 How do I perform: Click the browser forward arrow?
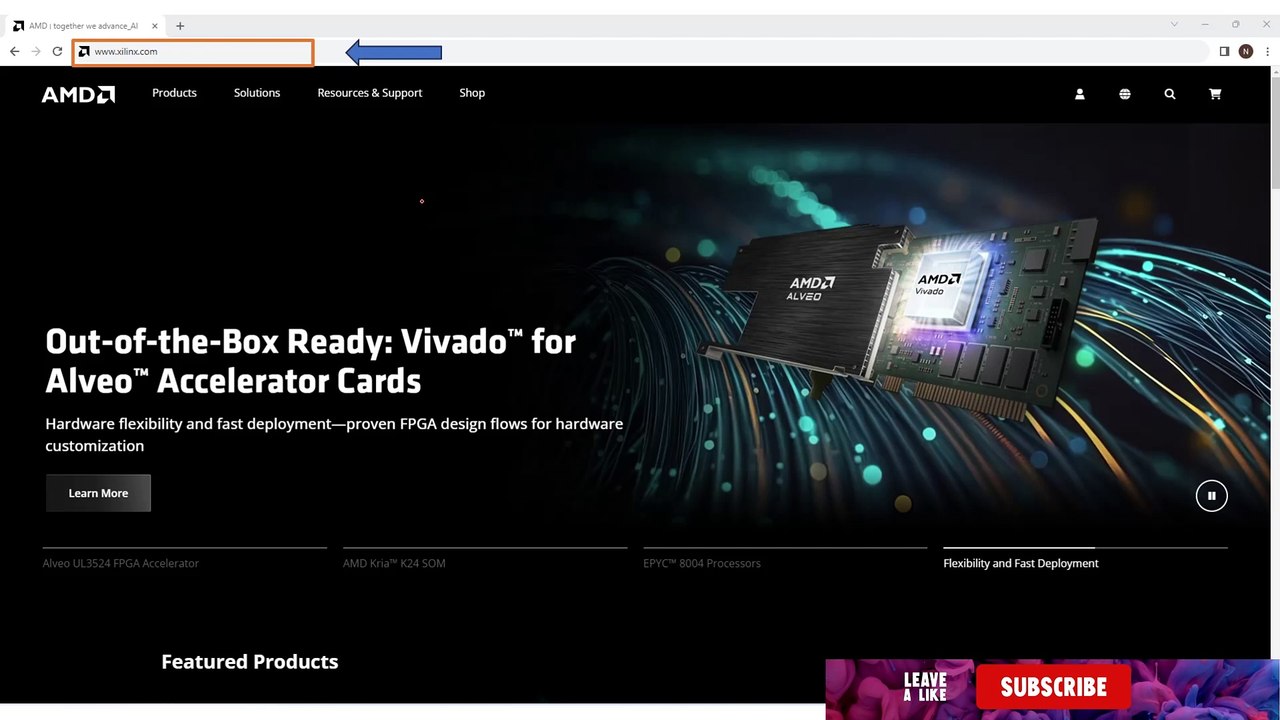(x=36, y=51)
